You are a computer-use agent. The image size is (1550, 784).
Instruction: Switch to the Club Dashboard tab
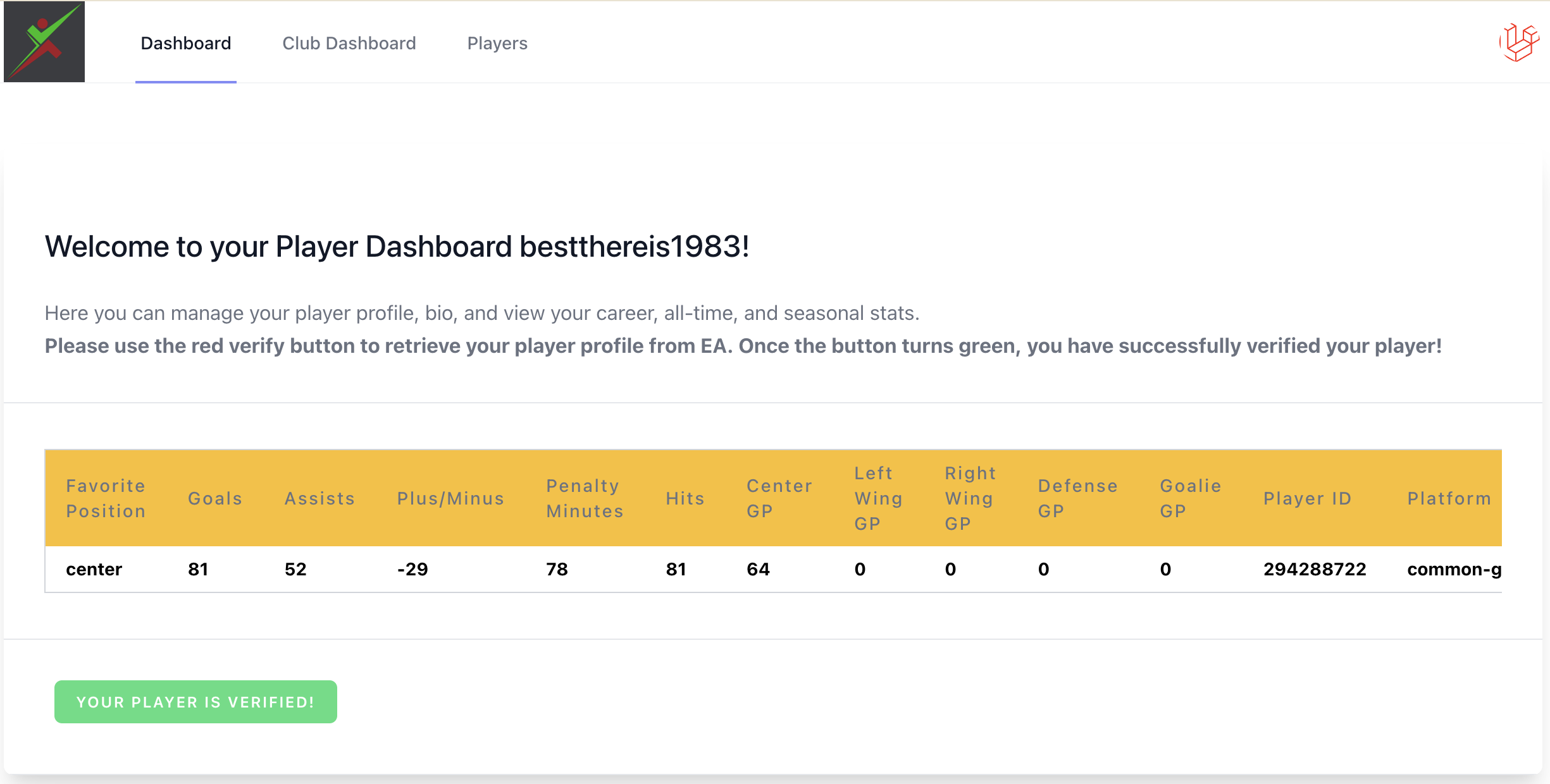(349, 43)
